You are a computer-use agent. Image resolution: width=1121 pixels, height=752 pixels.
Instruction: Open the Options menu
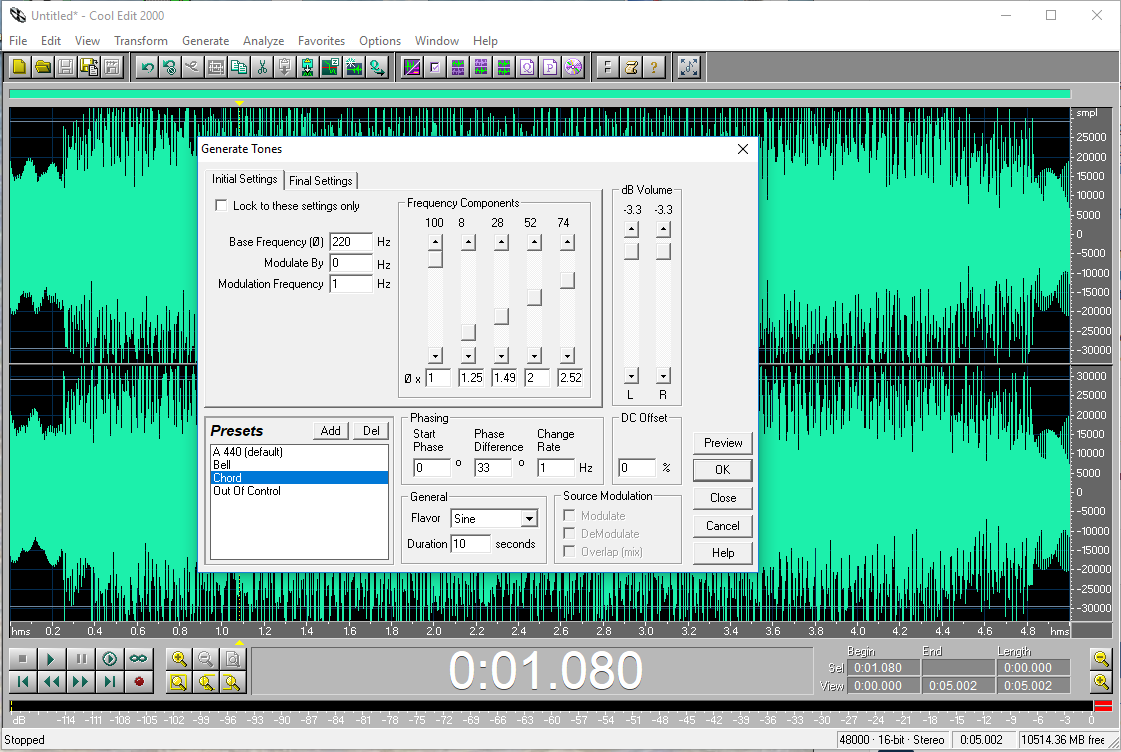pyautogui.click(x=380, y=41)
